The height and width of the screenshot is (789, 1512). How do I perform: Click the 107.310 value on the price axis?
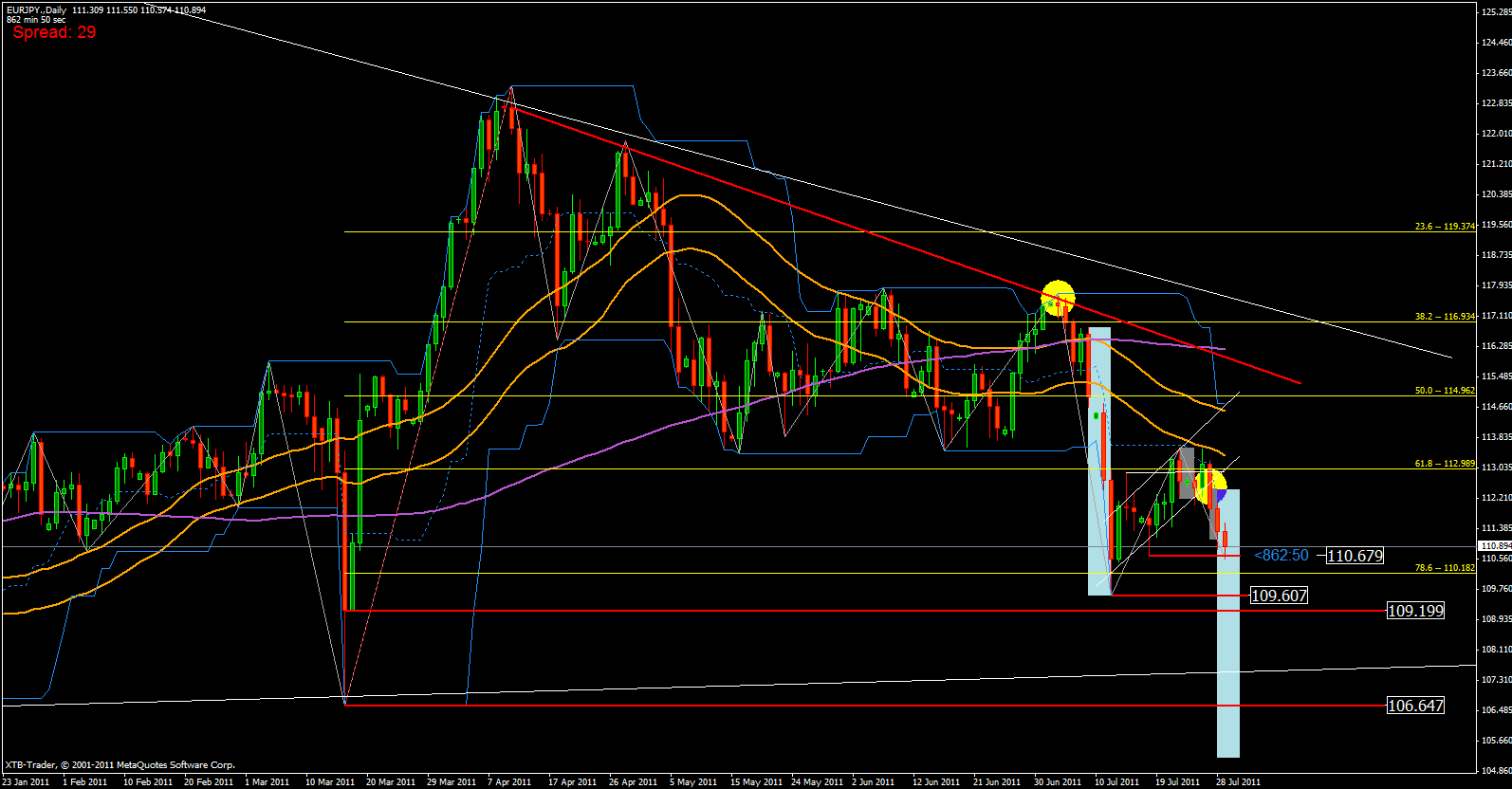tap(1496, 680)
